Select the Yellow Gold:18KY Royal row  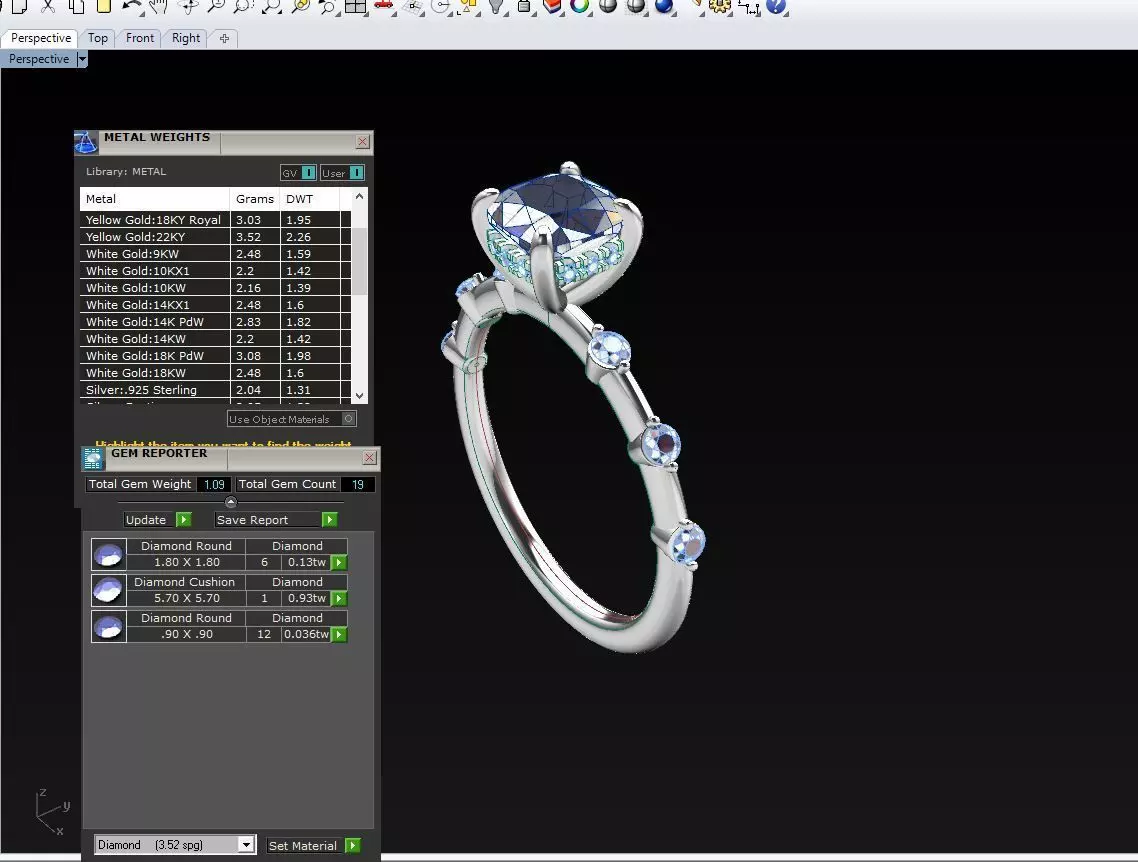click(x=215, y=220)
